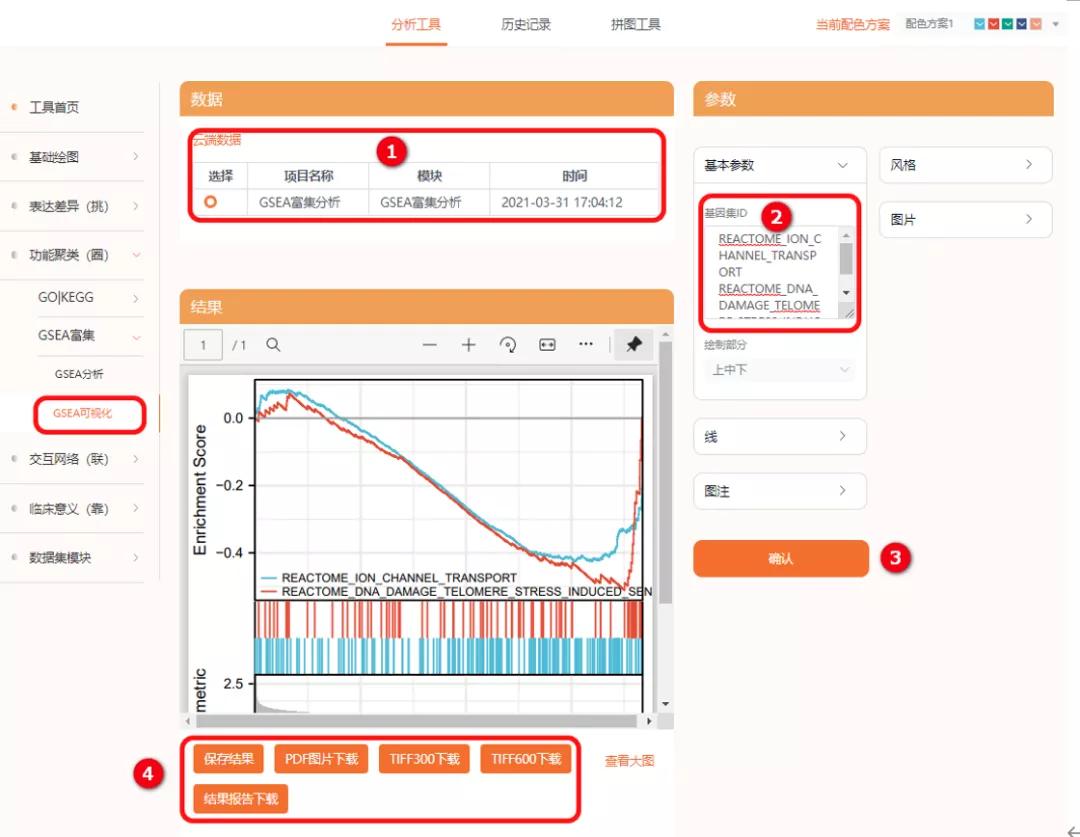Open the 基本参数 parameter dropdown
The width and height of the screenshot is (1080, 837).
pyautogui.click(x=779, y=165)
